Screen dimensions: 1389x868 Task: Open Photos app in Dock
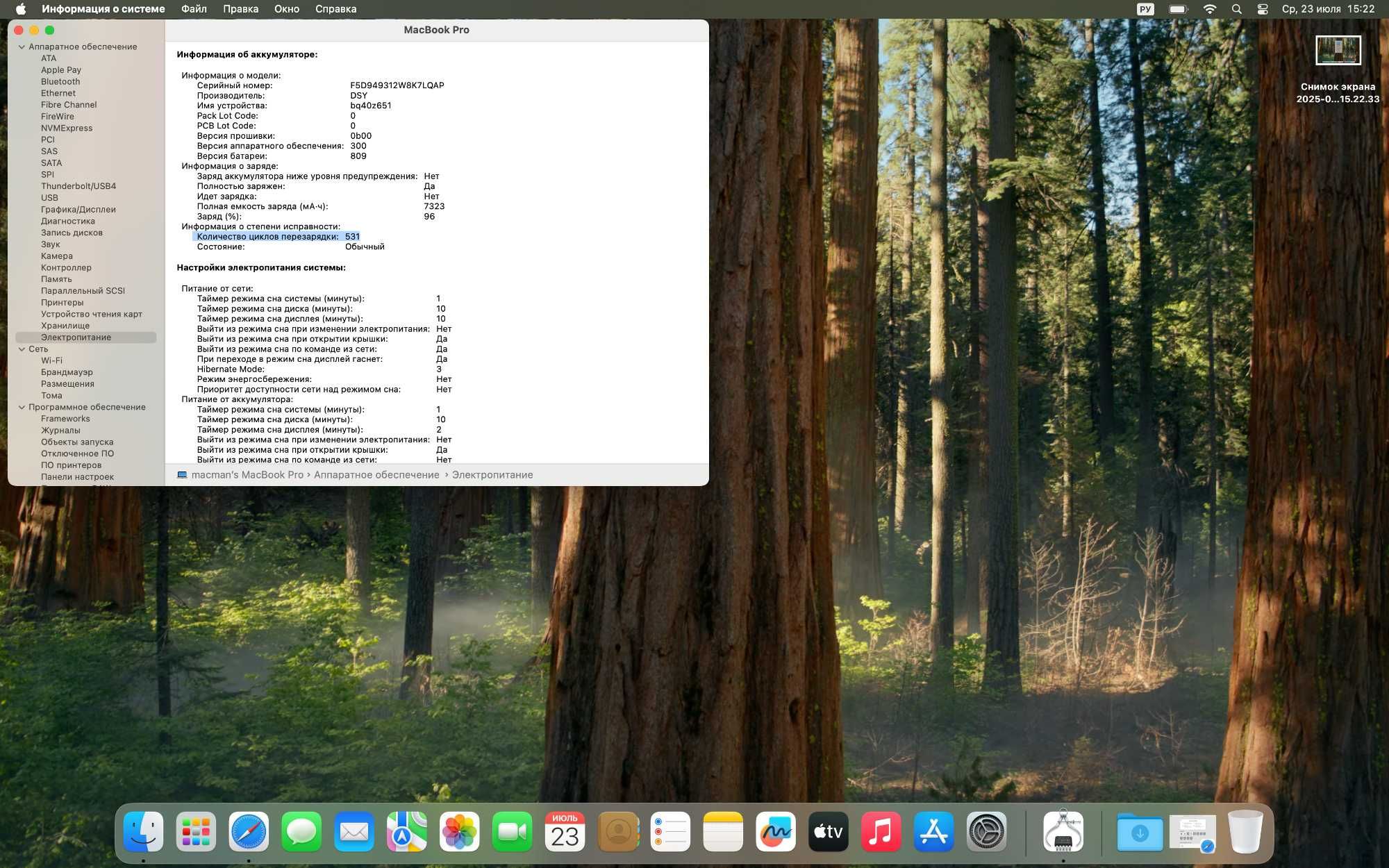pos(460,831)
